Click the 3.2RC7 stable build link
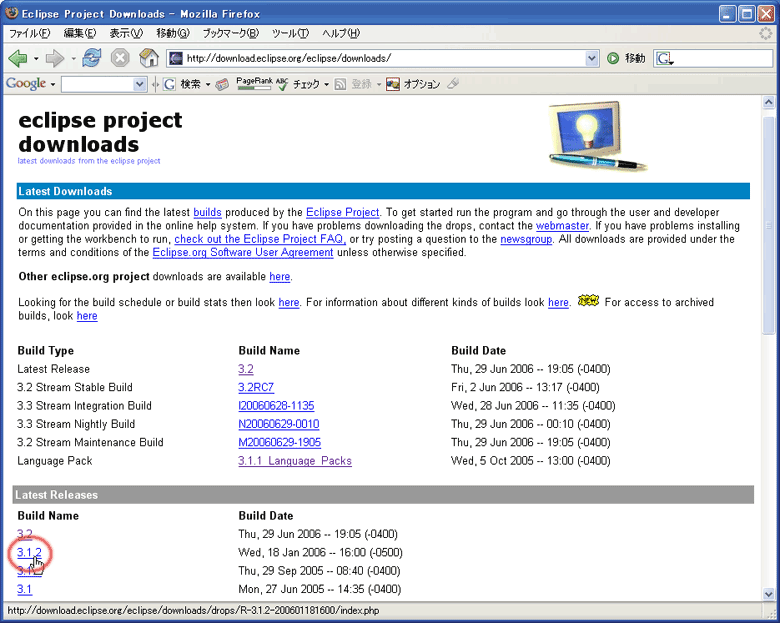 (256, 387)
